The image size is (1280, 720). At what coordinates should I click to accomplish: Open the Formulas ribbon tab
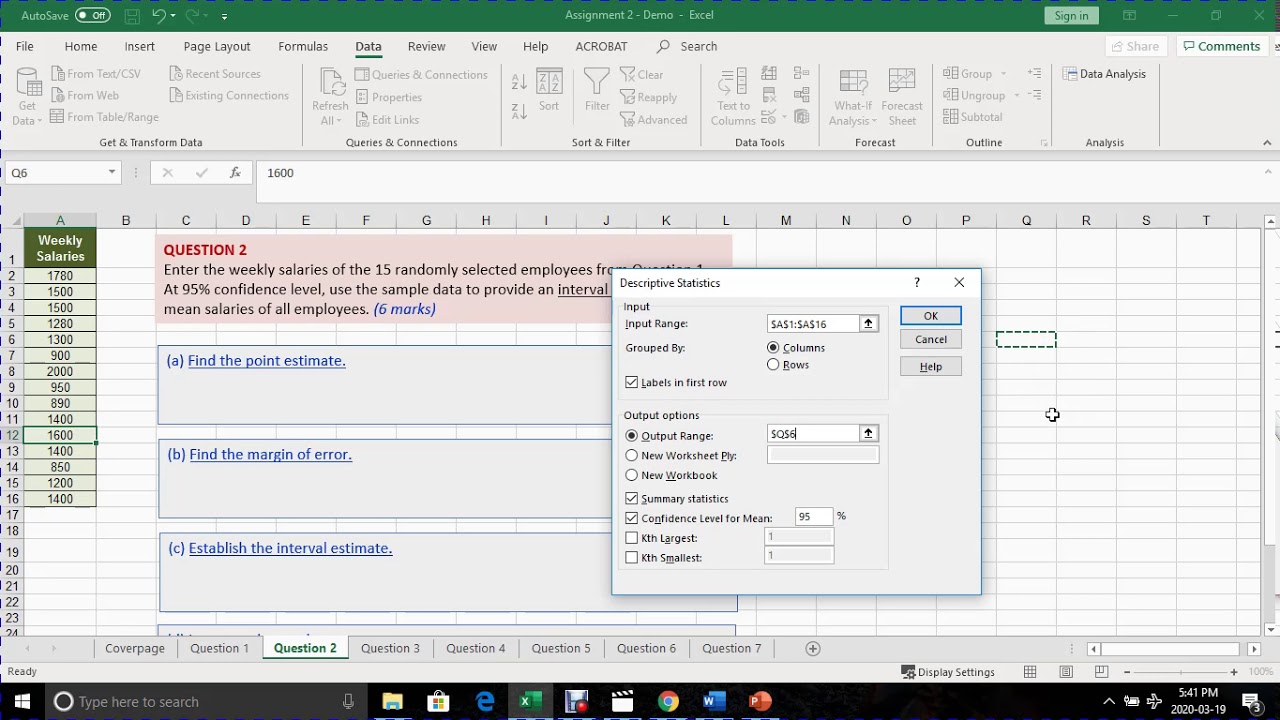(303, 46)
